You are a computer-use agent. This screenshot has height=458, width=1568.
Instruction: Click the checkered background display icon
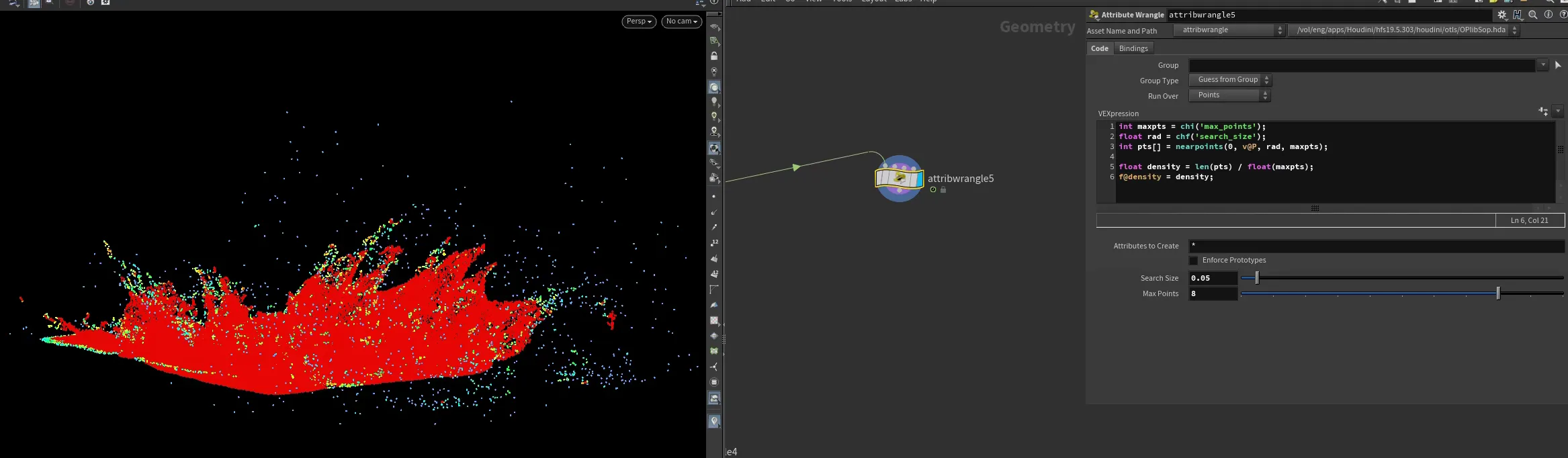(x=714, y=320)
